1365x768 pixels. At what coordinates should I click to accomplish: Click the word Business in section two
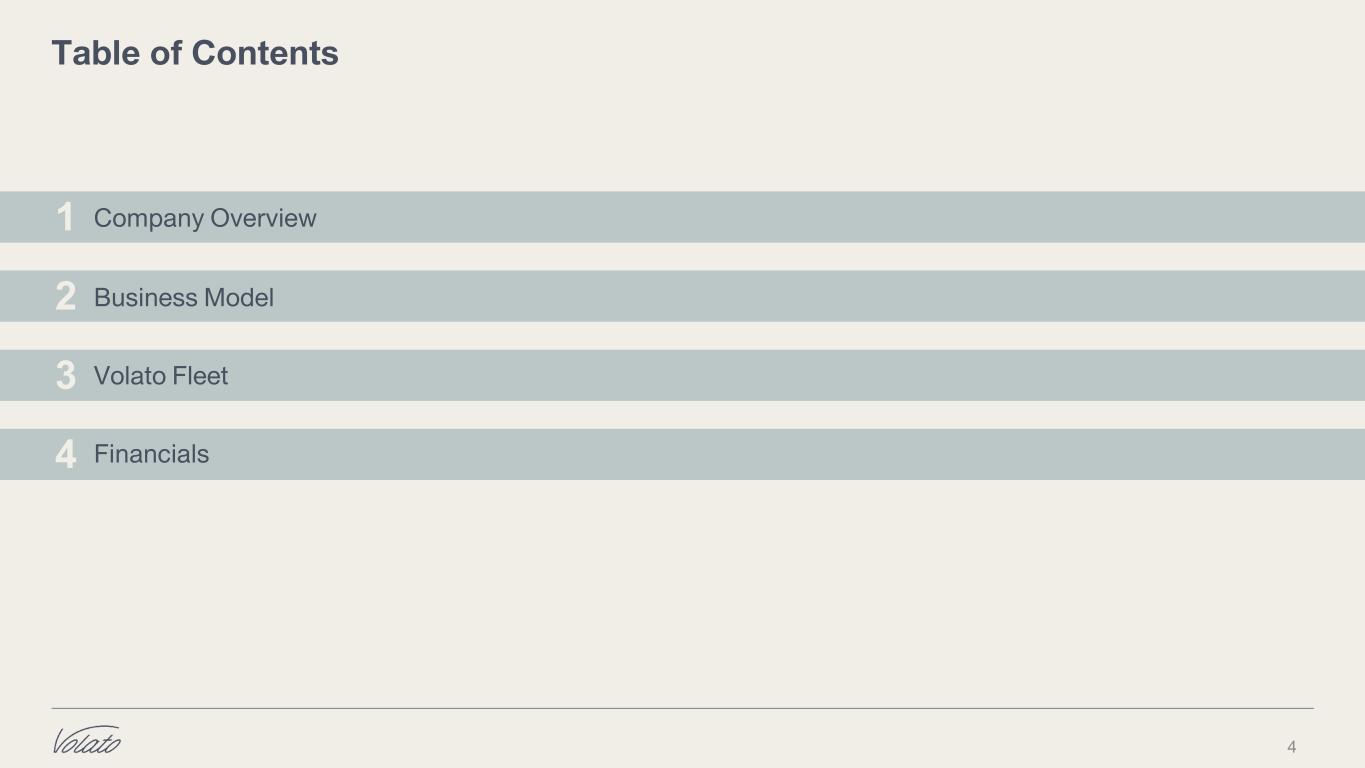[146, 297]
